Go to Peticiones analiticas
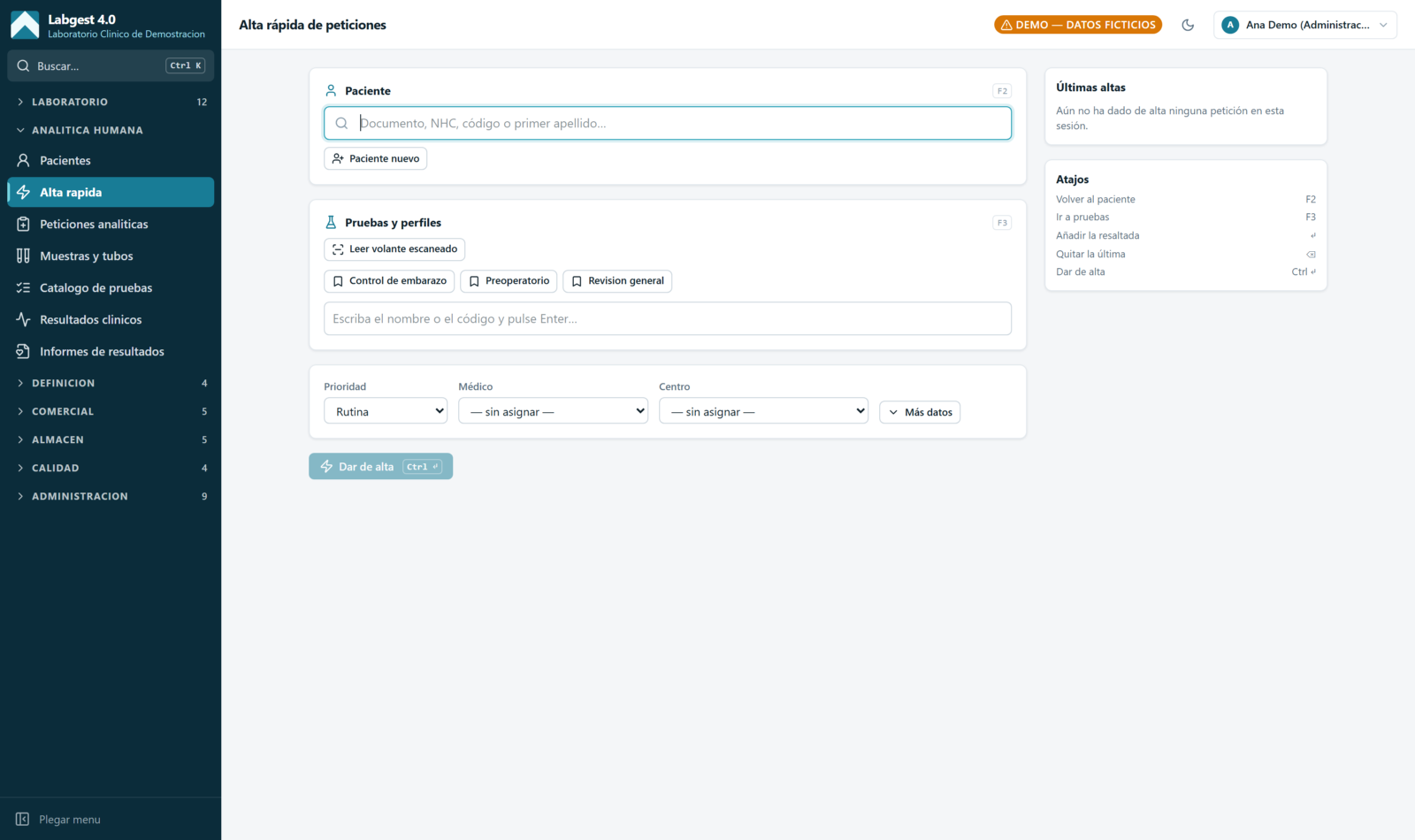This screenshot has width=1415, height=840. [111, 224]
